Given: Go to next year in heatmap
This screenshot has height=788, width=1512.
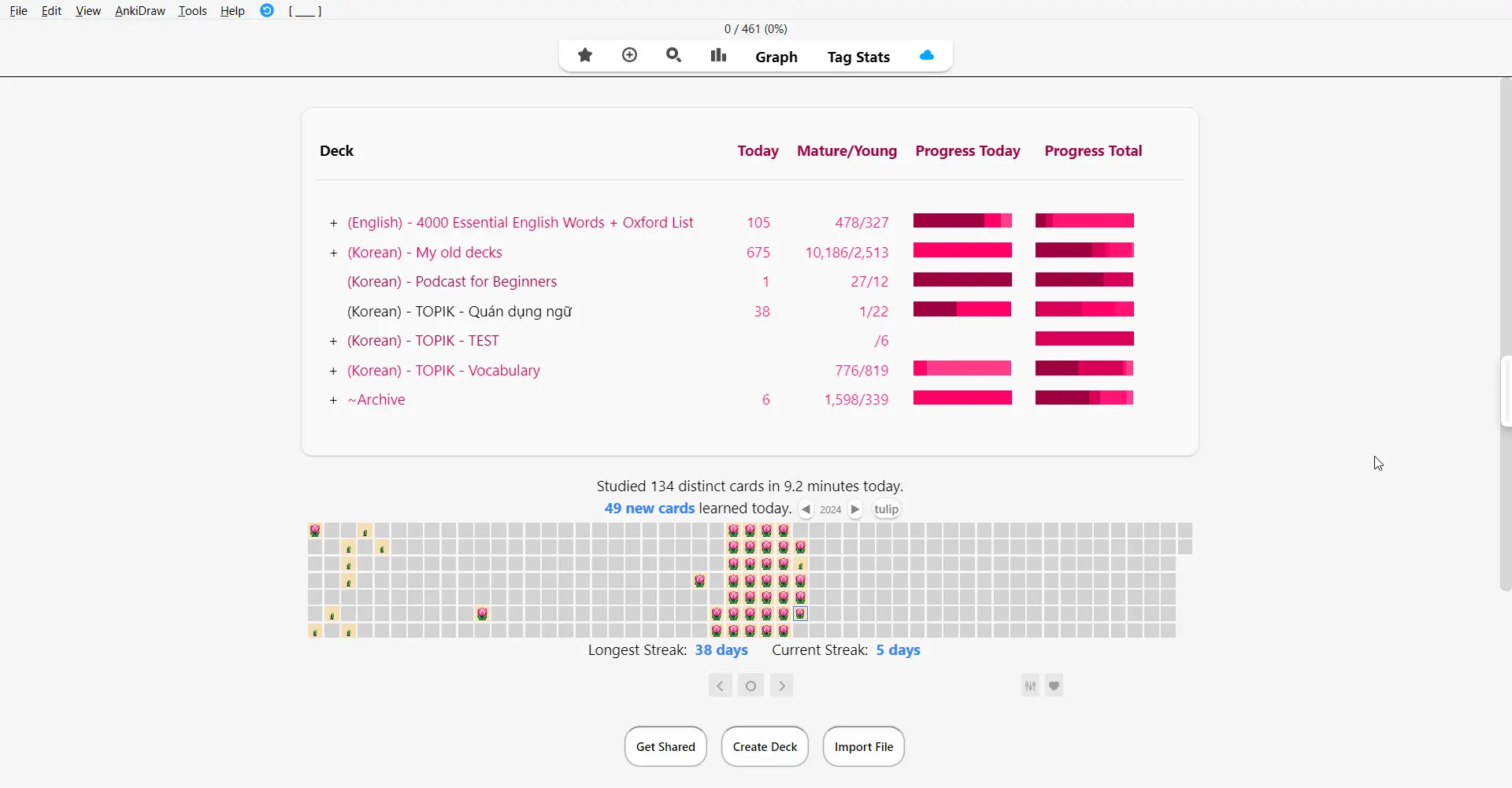Looking at the screenshot, I should click(x=856, y=509).
